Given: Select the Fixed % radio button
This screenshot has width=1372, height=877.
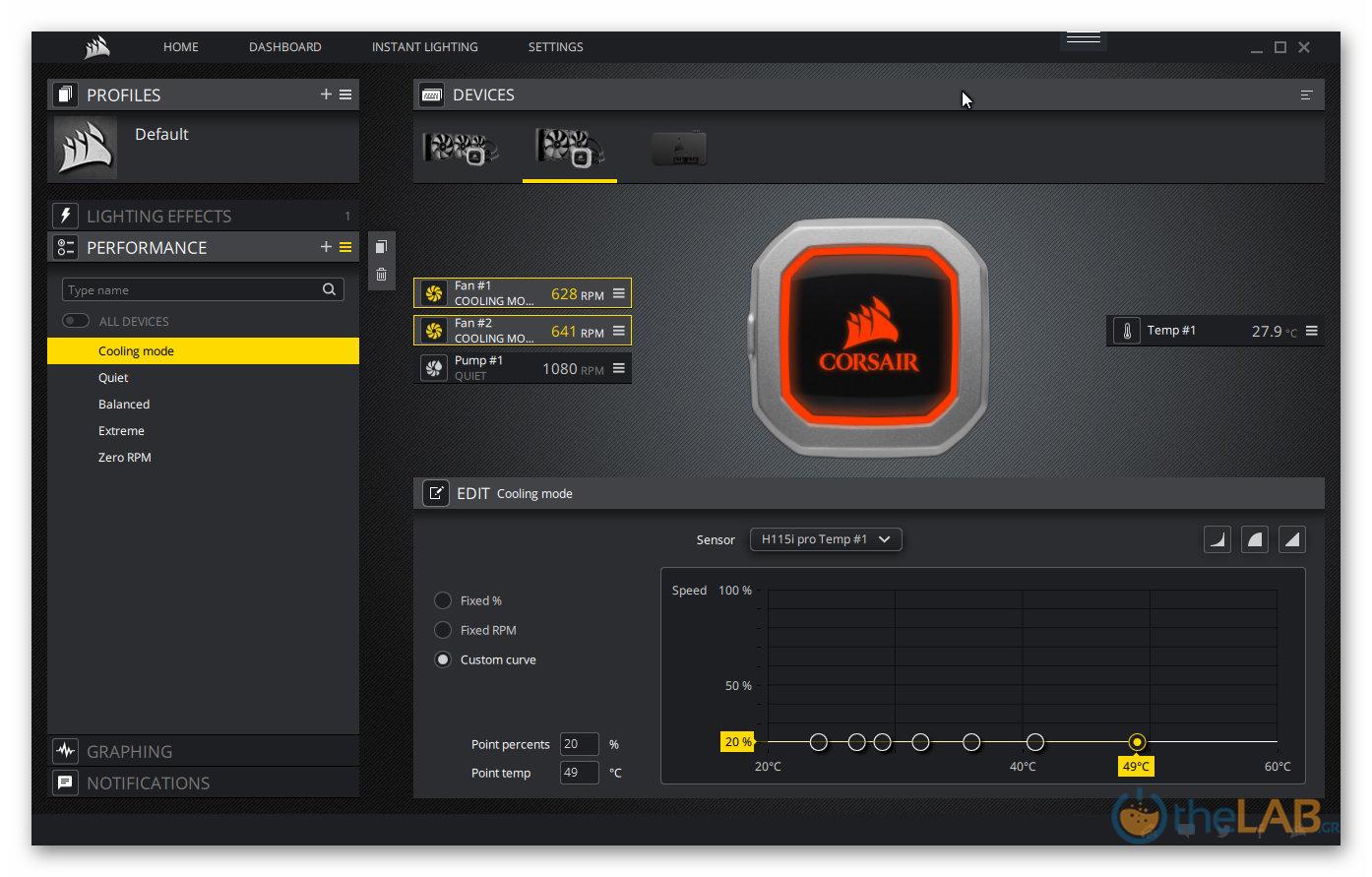Looking at the screenshot, I should (443, 600).
